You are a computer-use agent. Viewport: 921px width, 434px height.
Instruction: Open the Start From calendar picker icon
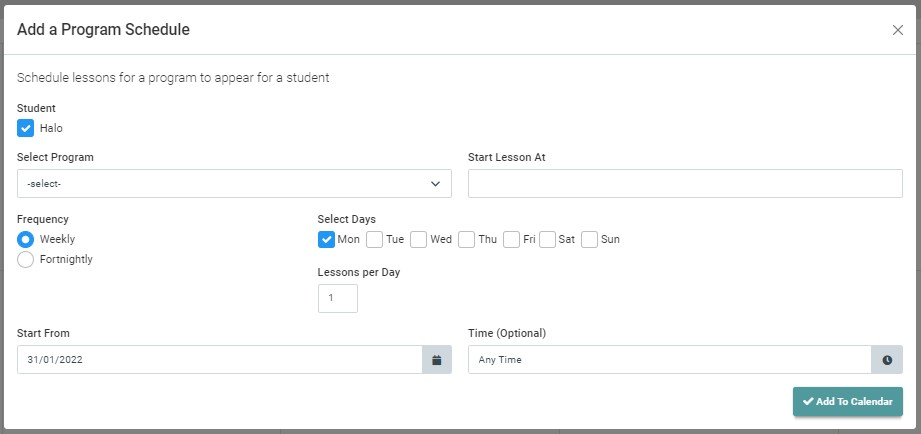(x=436, y=359)
